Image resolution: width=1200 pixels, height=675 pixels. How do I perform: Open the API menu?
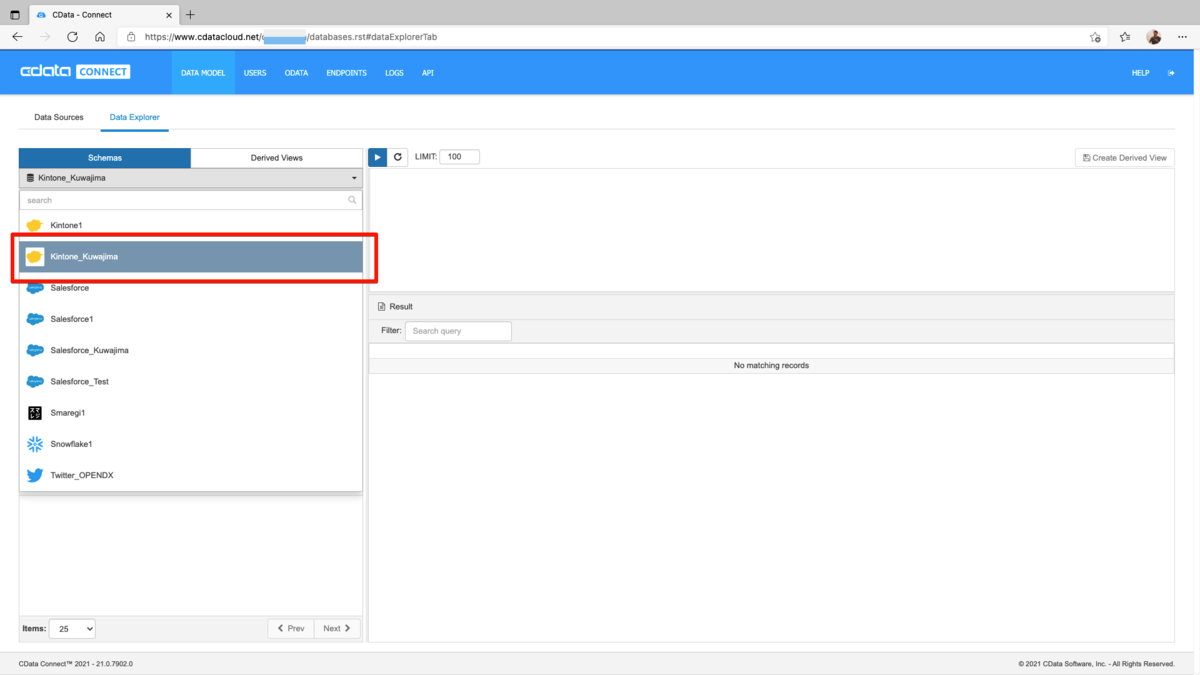[427, 73]
